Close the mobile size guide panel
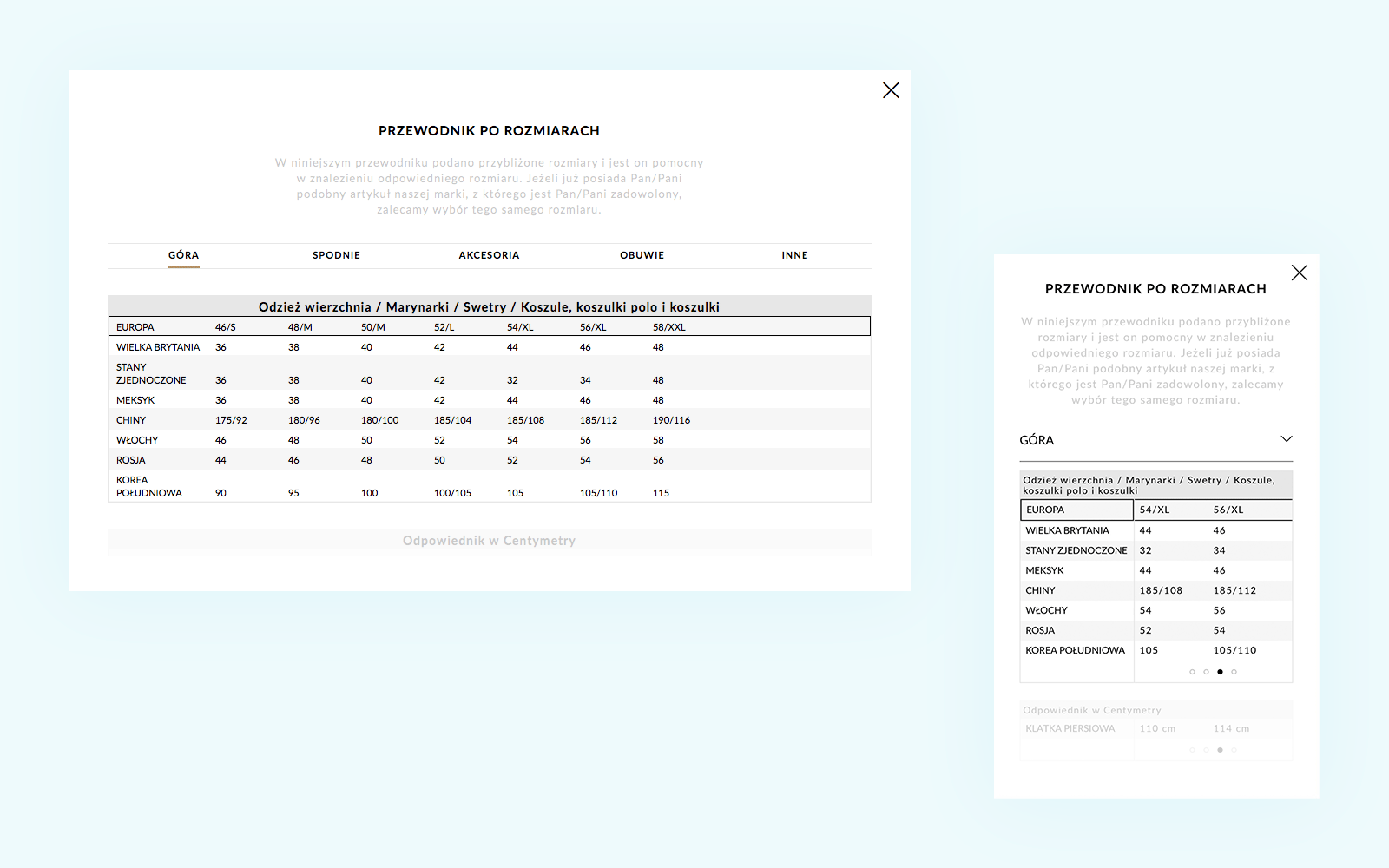The width and height of the screenshot is (1389, 868). 1300,273
